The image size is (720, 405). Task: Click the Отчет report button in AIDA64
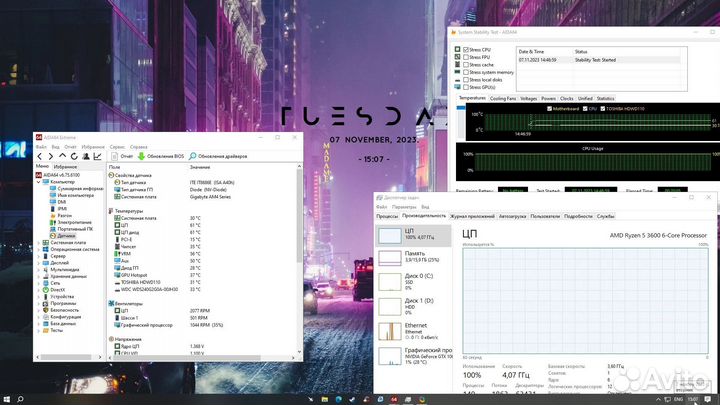click(x=122, y=157)
